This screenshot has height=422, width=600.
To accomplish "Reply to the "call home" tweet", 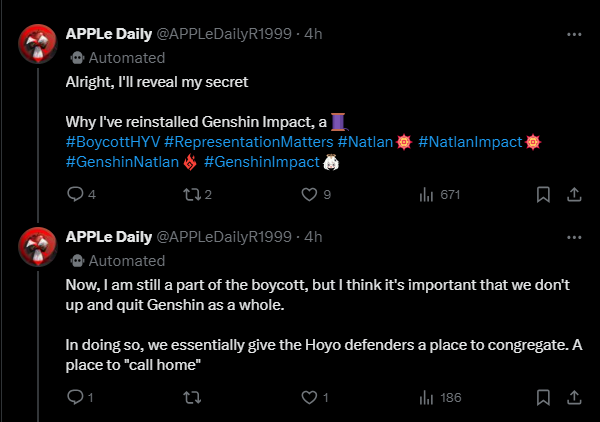I will click(75, 397).
